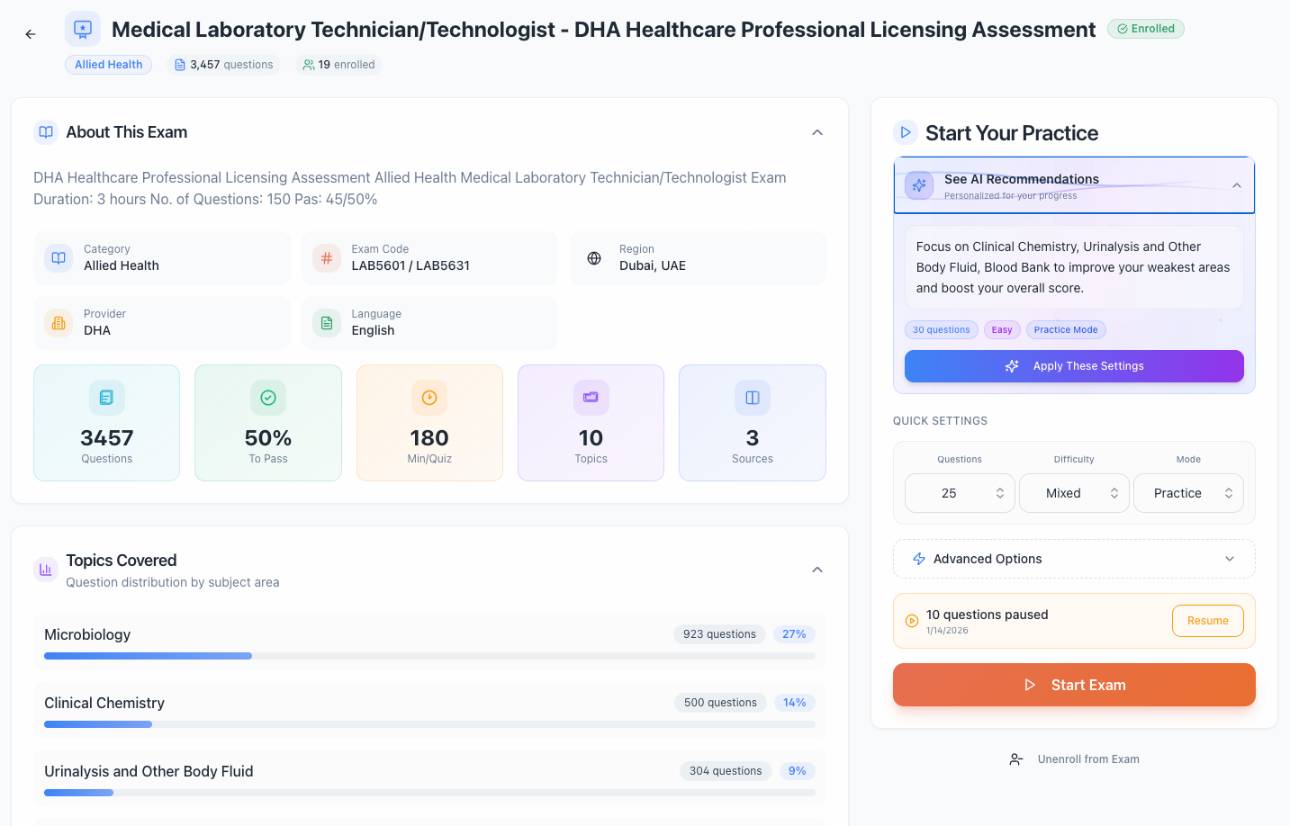Open the Difficulty dropdown set to Mixed
Image resolution: width=1290 pixels, height=826 pixels.
click(x=1074, y=493)
